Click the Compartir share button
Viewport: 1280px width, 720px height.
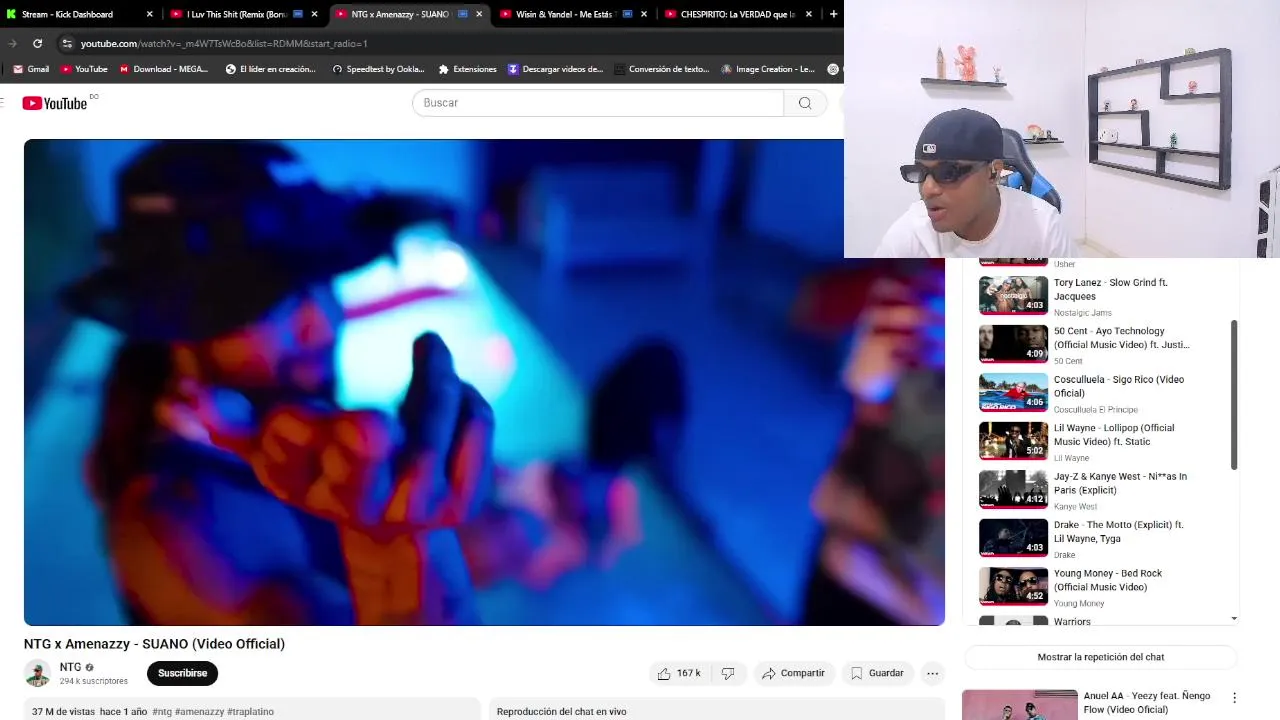coord(793,673)
